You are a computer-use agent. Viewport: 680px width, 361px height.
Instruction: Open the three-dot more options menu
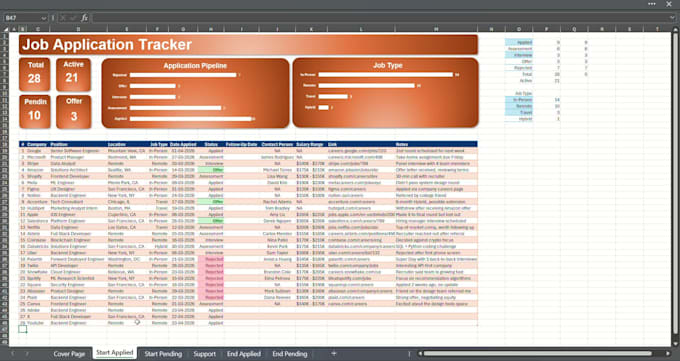pyautogui.click(x=652, y=4)
